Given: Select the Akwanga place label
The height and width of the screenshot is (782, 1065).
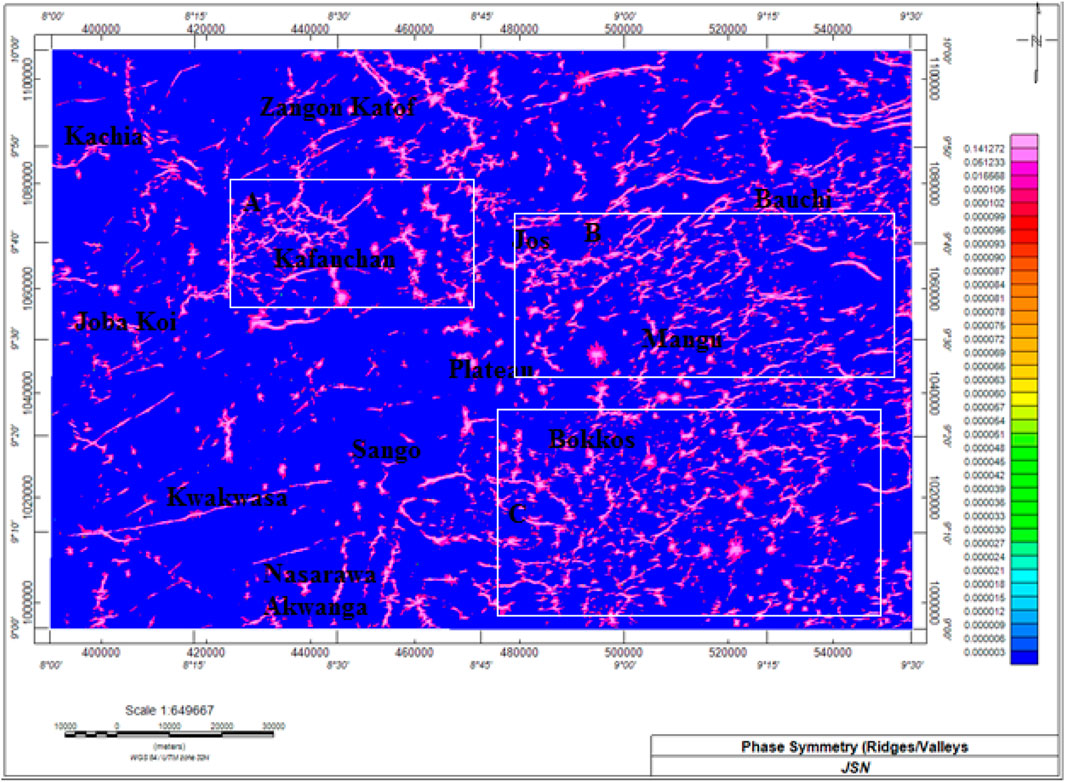Looking at the screenshot, I should (316, 607).
